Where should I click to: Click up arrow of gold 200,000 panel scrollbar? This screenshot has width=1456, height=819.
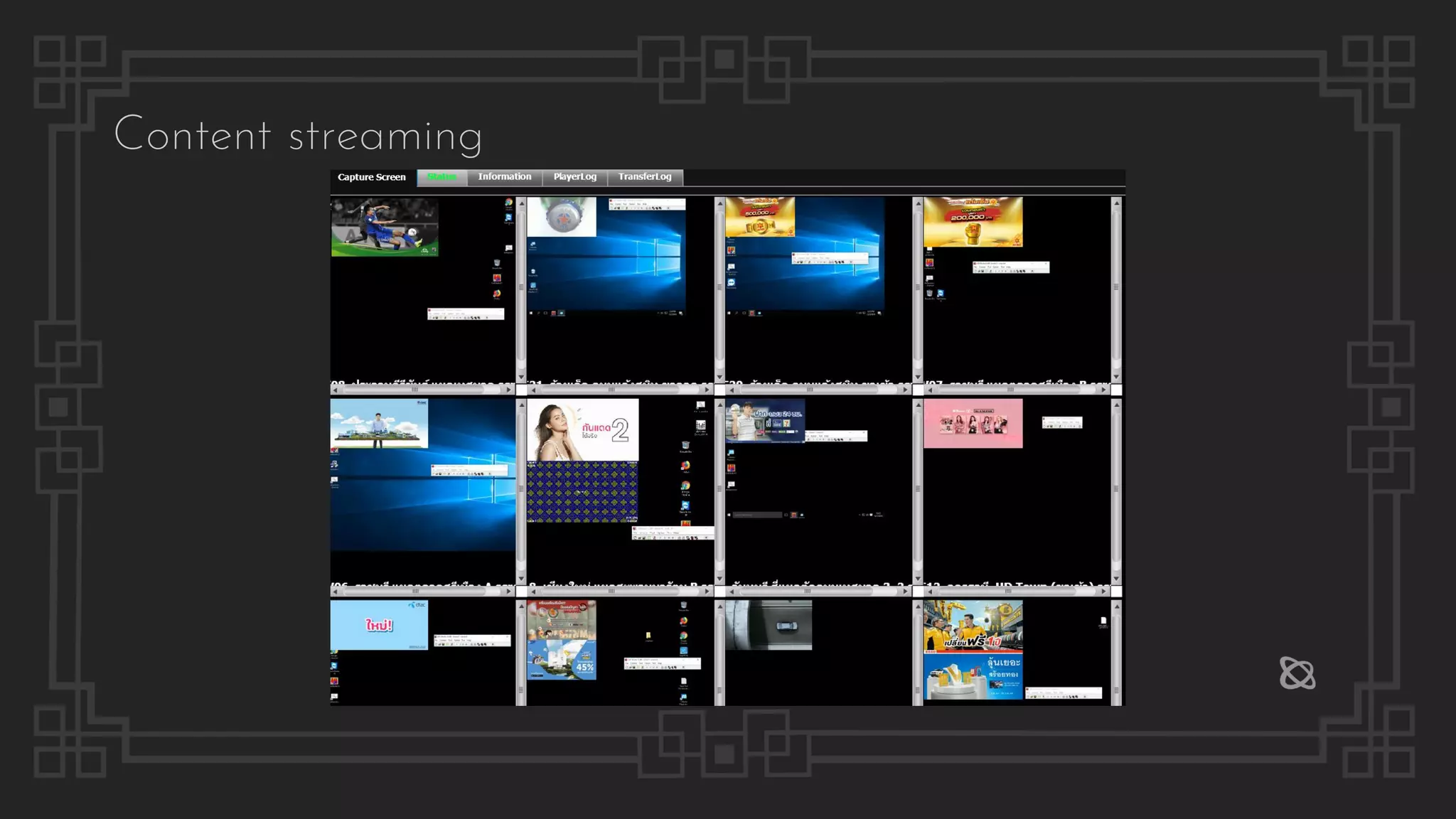coord(1116,203)
